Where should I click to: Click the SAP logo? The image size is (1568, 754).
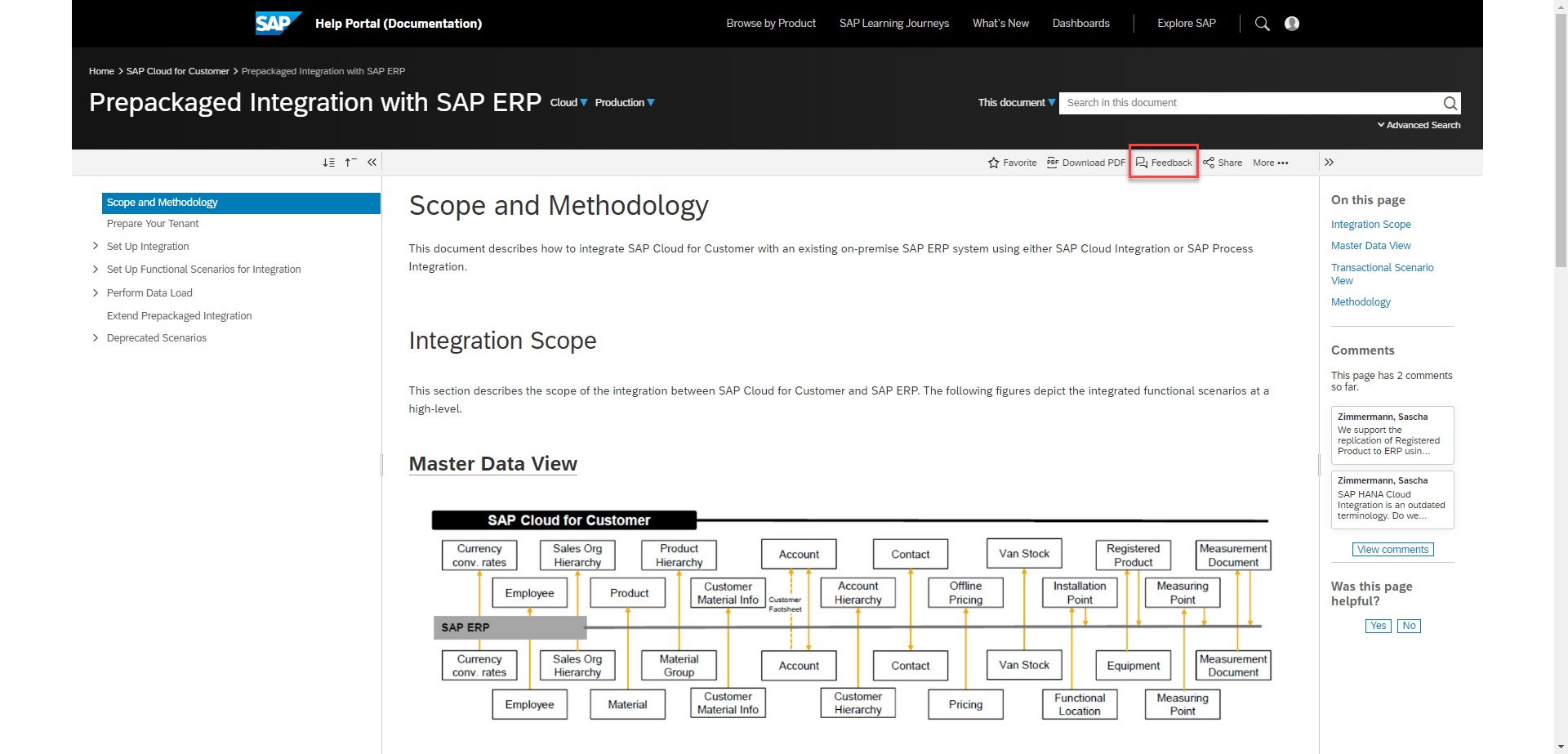tap(278, 23)
